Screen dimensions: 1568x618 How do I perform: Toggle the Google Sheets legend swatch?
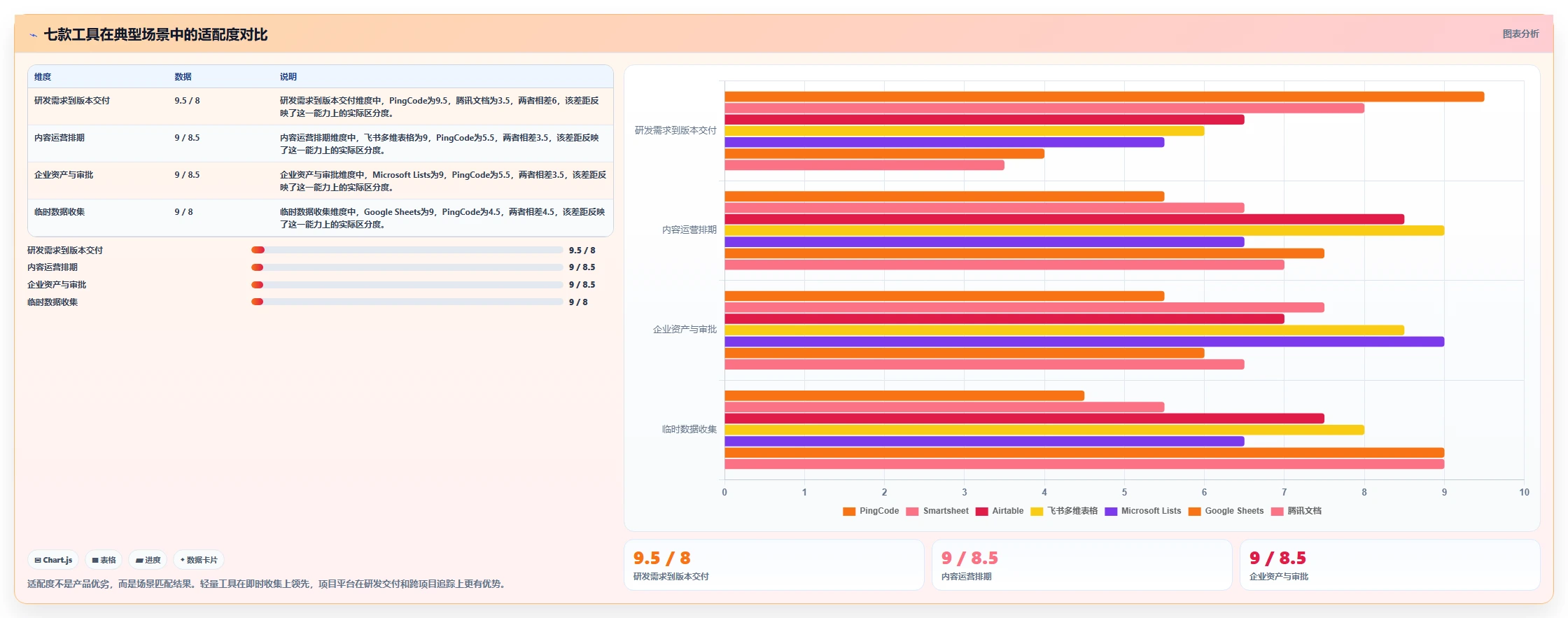pos(1194,512)
